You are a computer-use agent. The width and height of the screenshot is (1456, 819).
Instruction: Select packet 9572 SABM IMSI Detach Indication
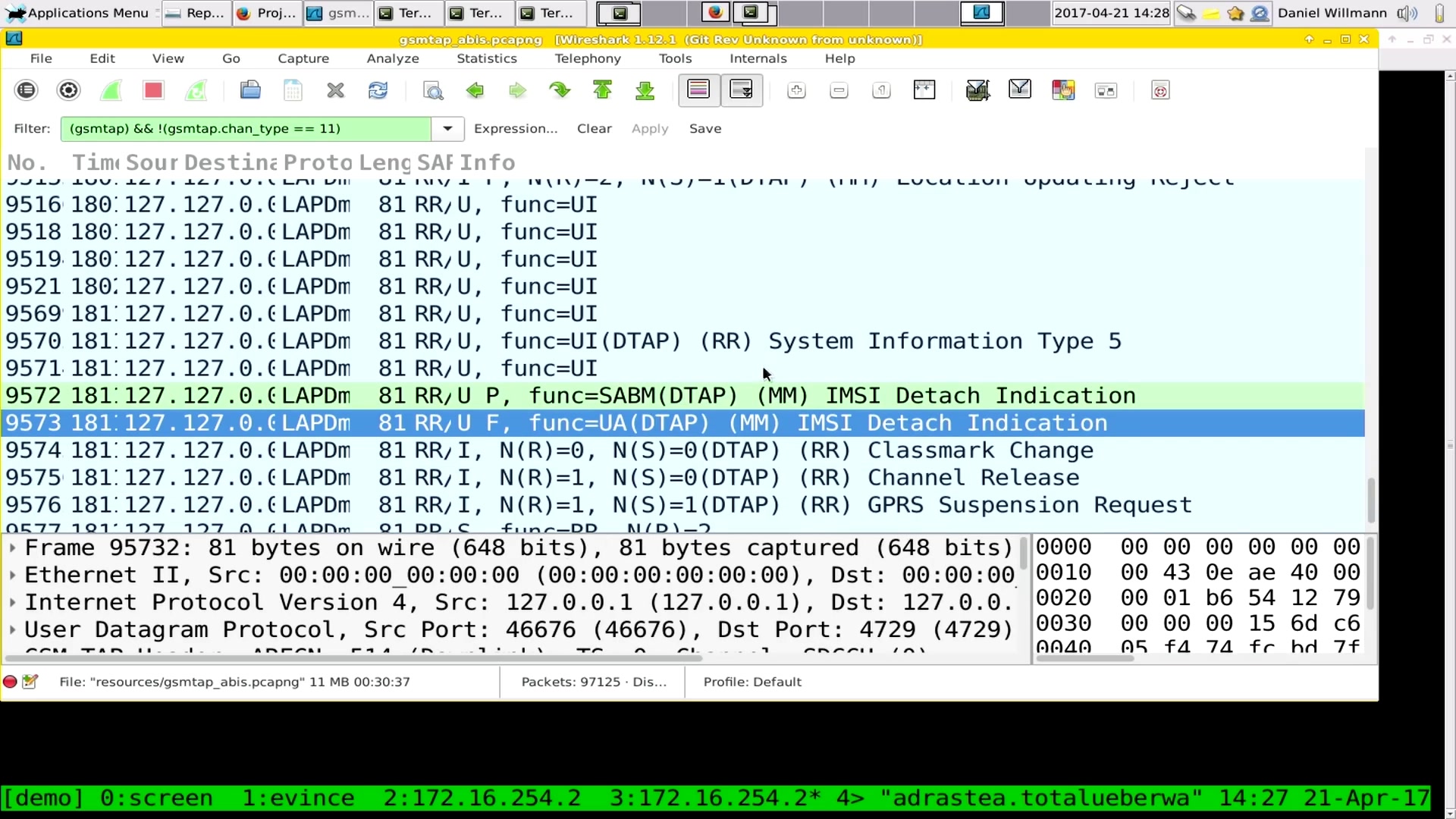click(x=682, y=396)
